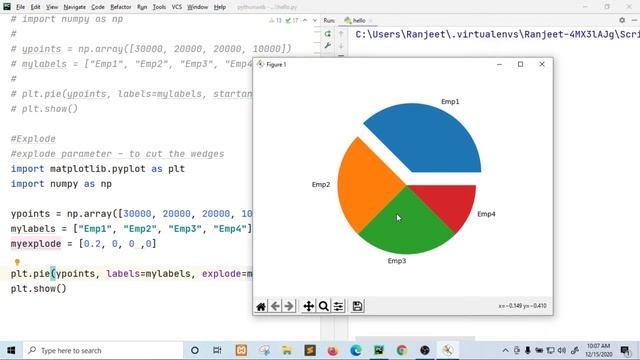Click the warnings count indicator in the editor

coord(275,20)
